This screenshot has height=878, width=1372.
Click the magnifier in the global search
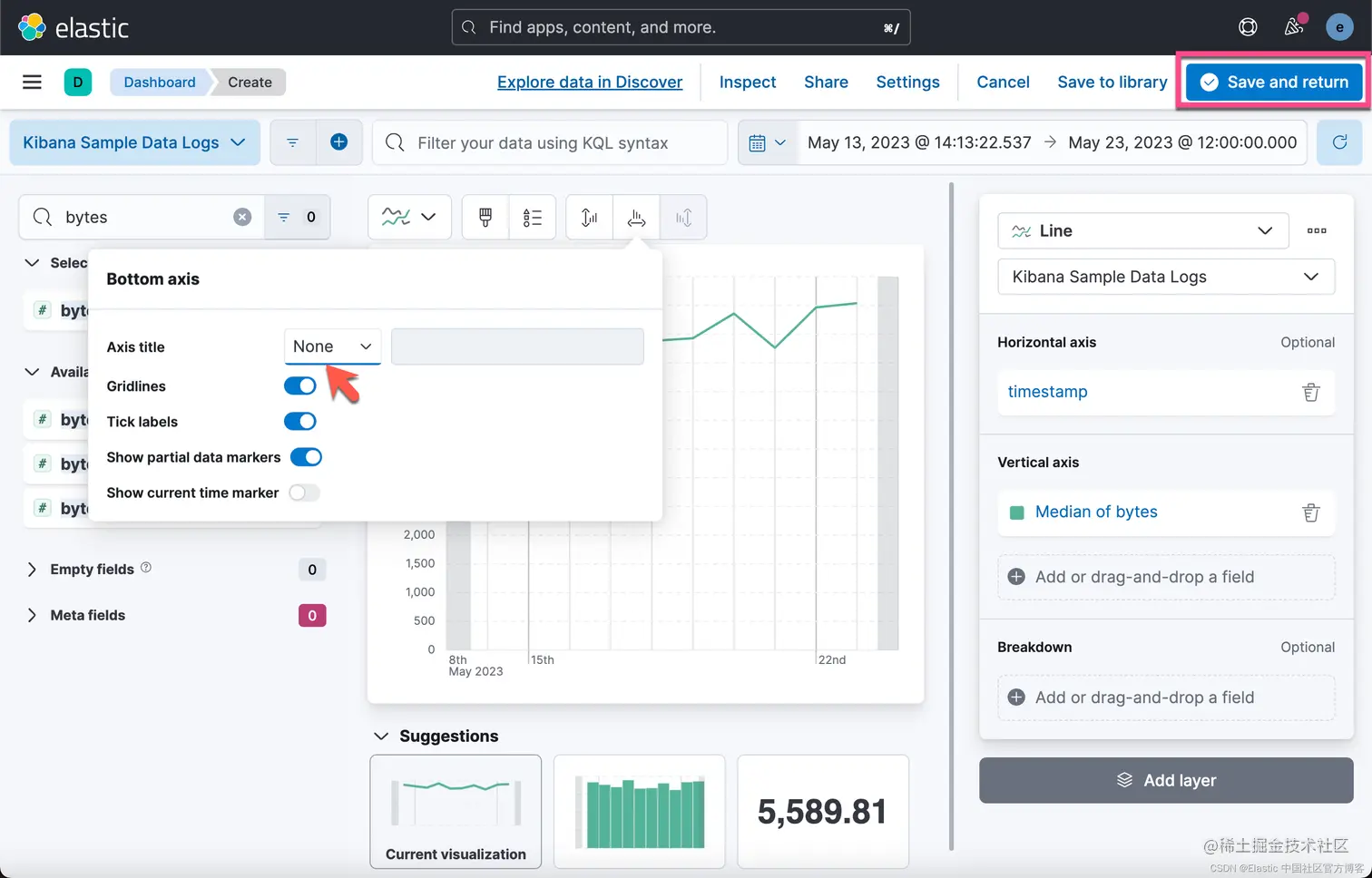pyautogui.click(x=469, y=27)
